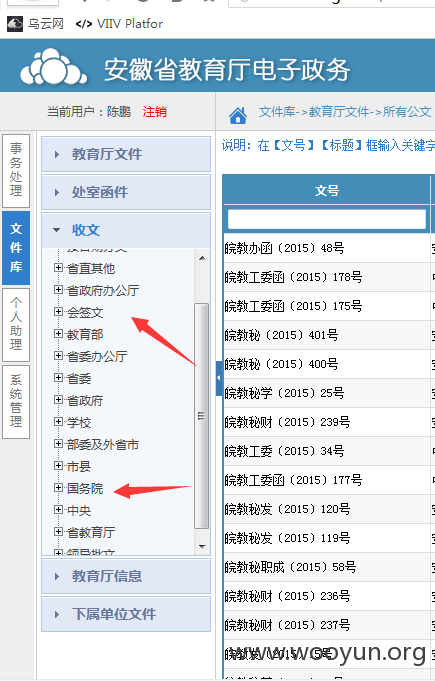
Task: Expand the 学校 tree node
Action: click(58, 422)
